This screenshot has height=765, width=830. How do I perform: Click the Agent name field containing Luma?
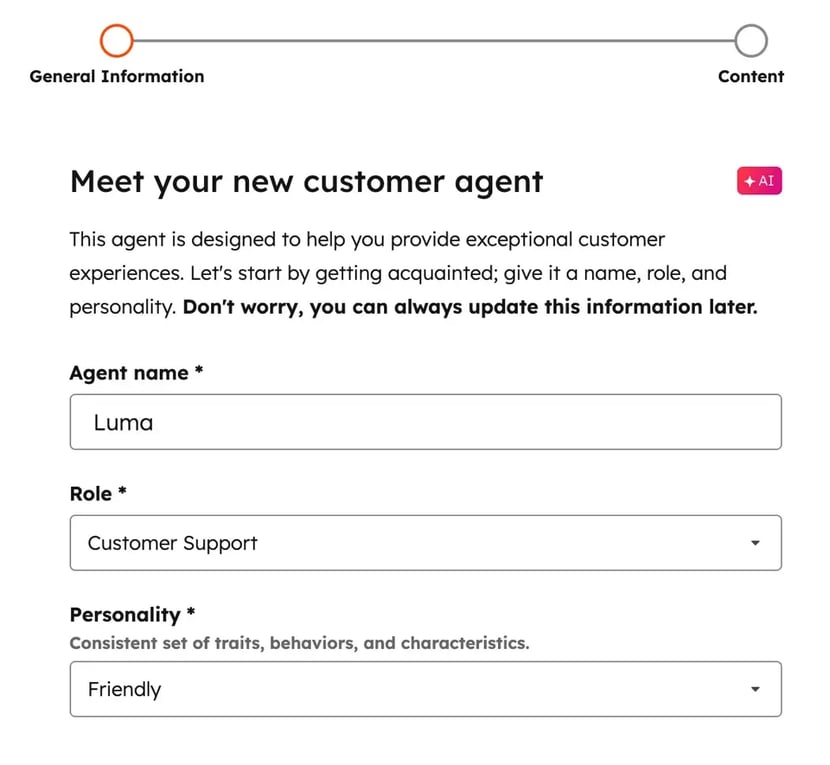(425, 422)
